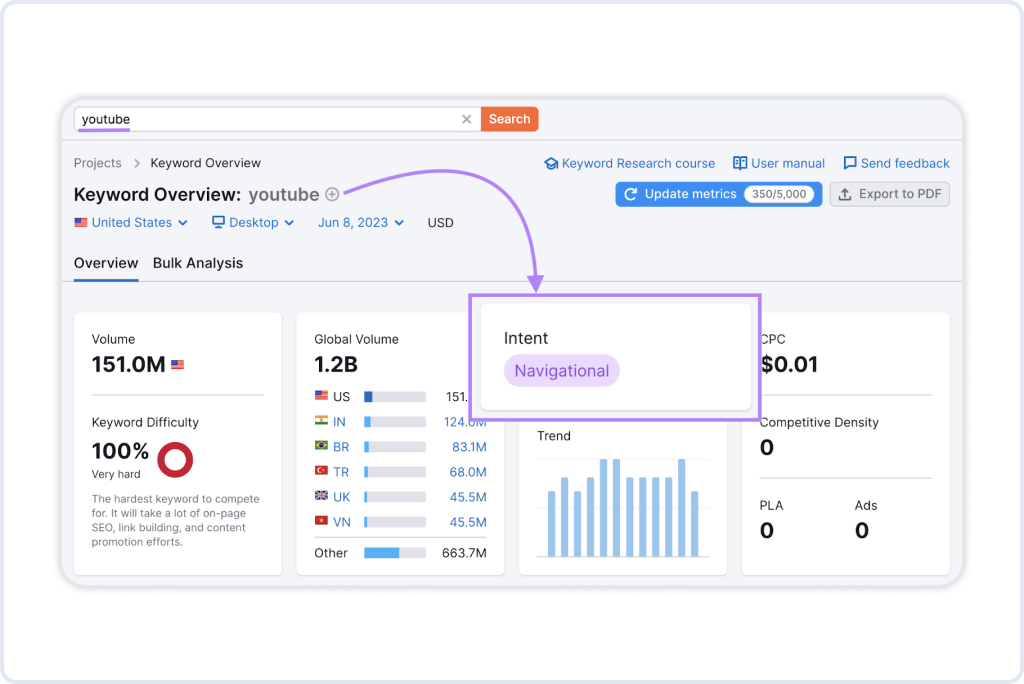Viewport: 1024px width, 684px height.
Task: Click the 83.1M Brazil volume value
Action: (x=469, y=447)
